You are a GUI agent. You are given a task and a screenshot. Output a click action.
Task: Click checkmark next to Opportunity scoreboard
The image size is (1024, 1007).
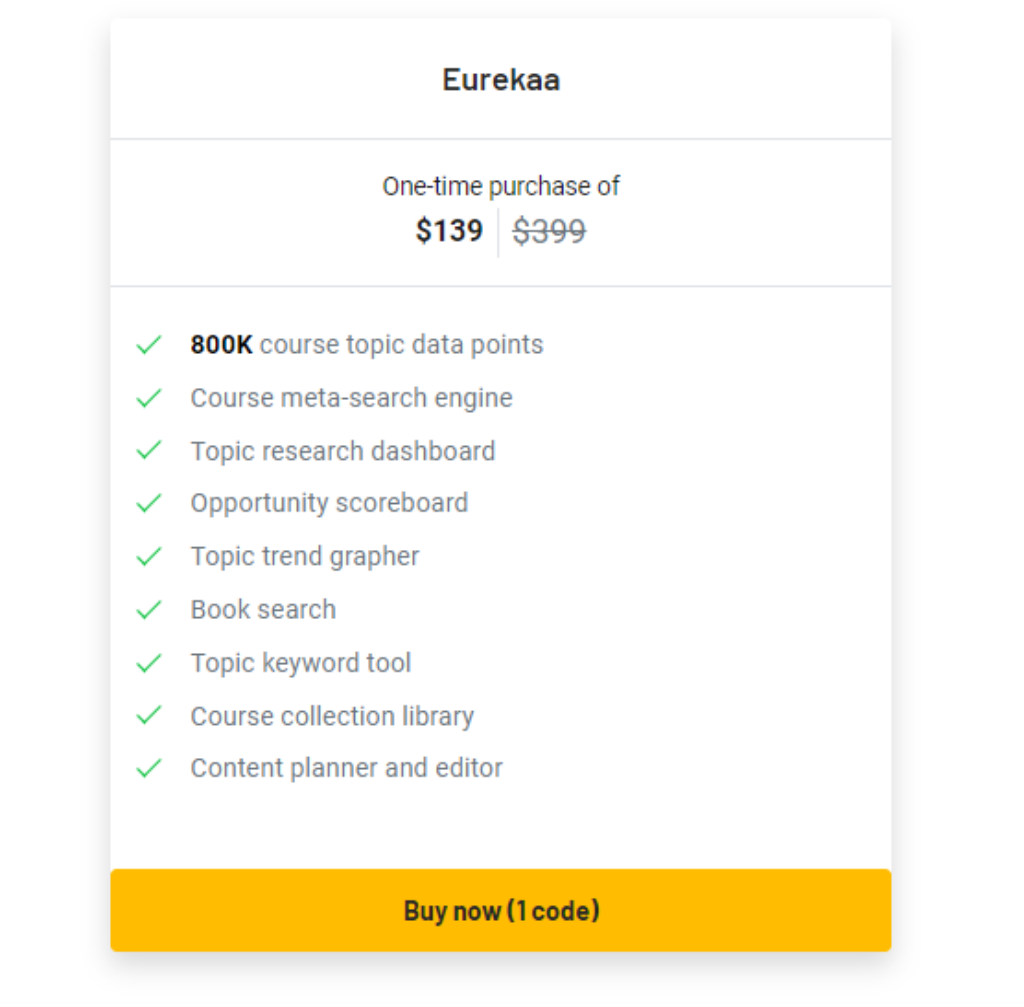(x=149, y=503)
